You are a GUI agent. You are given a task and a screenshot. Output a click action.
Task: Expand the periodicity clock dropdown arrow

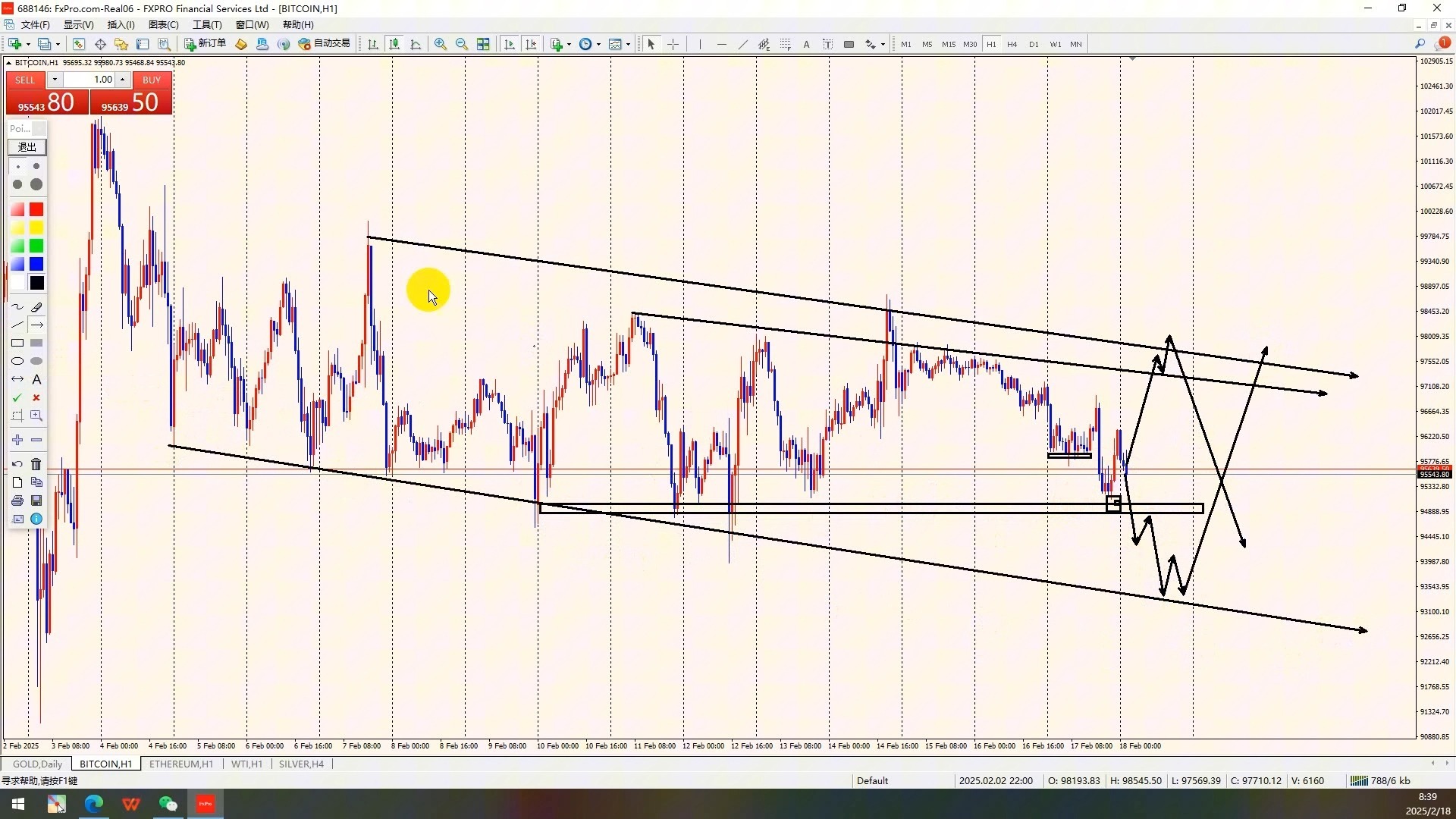click(599, 45)
